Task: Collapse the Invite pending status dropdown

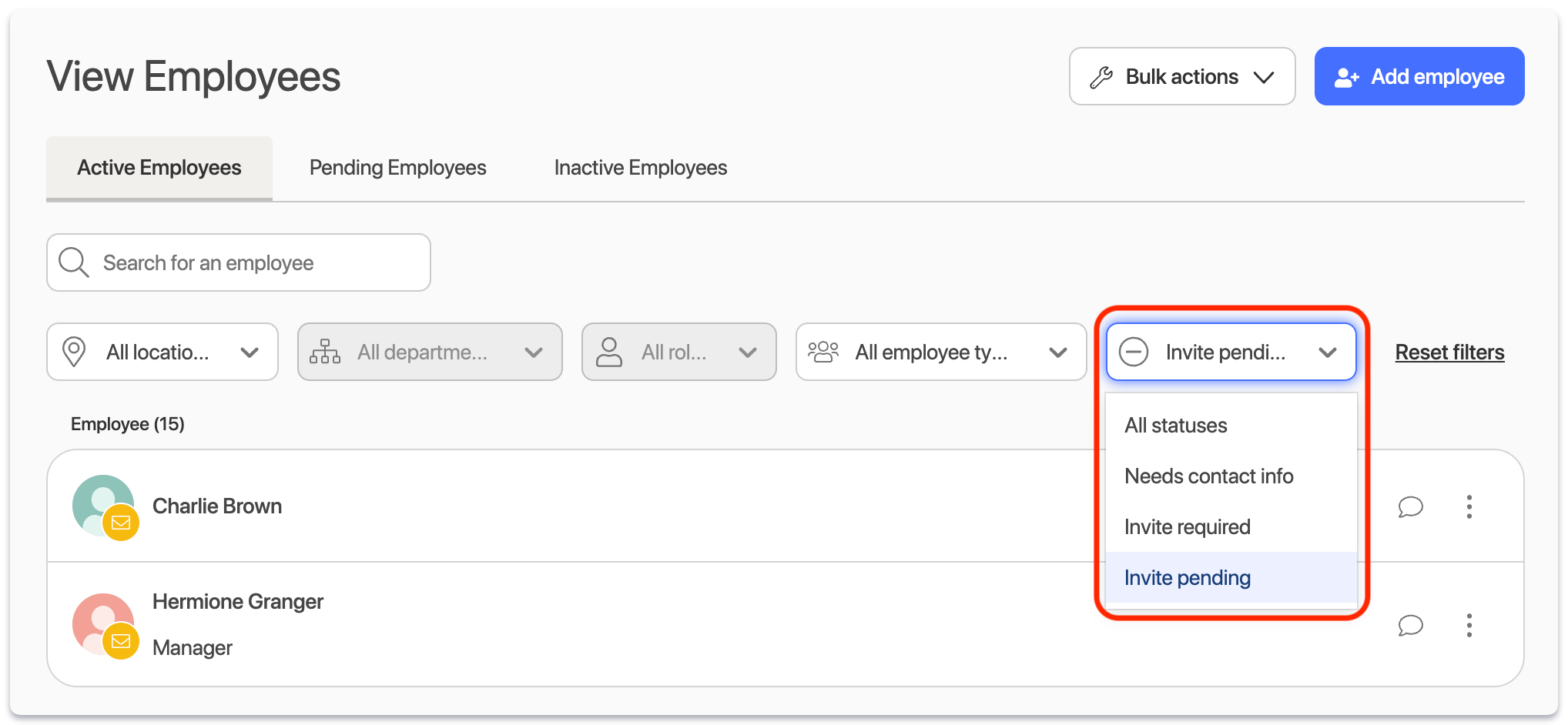Action: click(x=1231, y=352)
